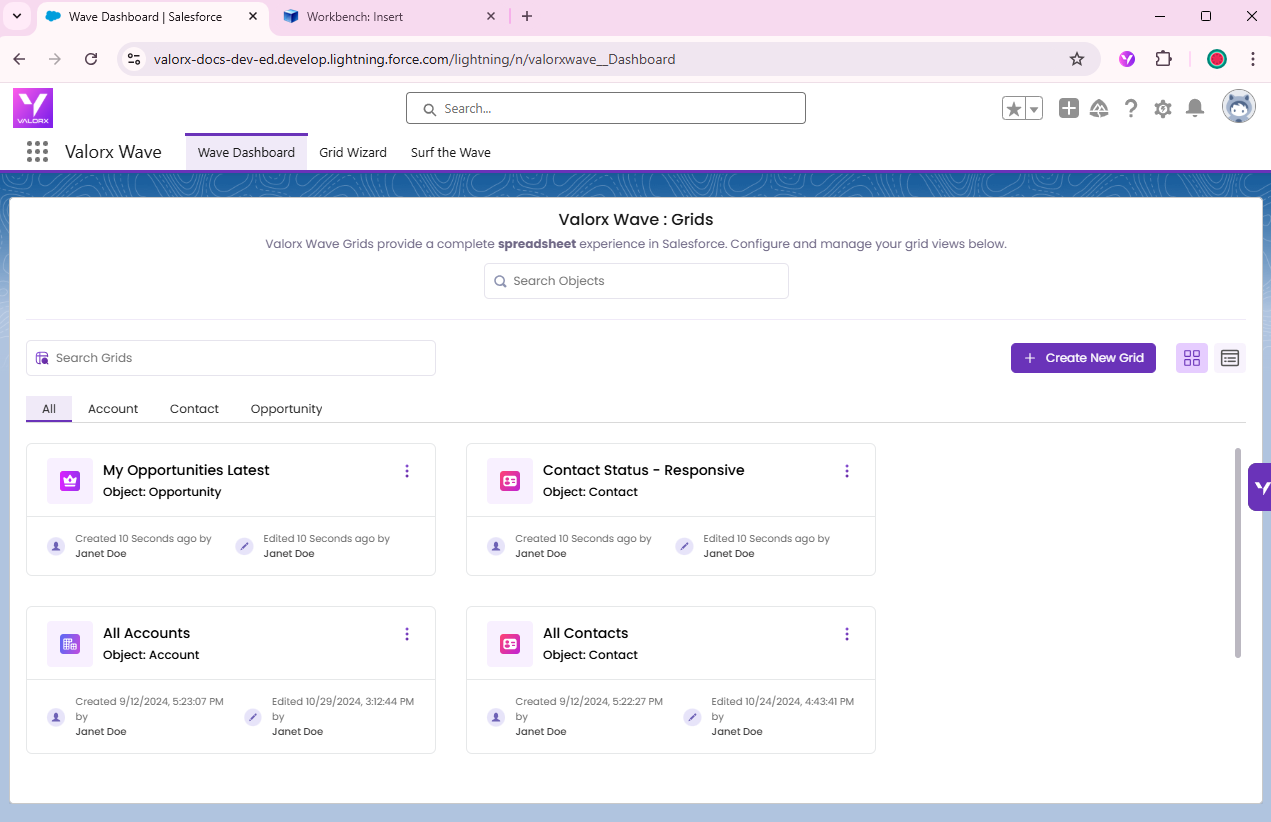1271x822 pixels.
Task: Open the All Contacts grid title
Action: click(x=586, y=633)
